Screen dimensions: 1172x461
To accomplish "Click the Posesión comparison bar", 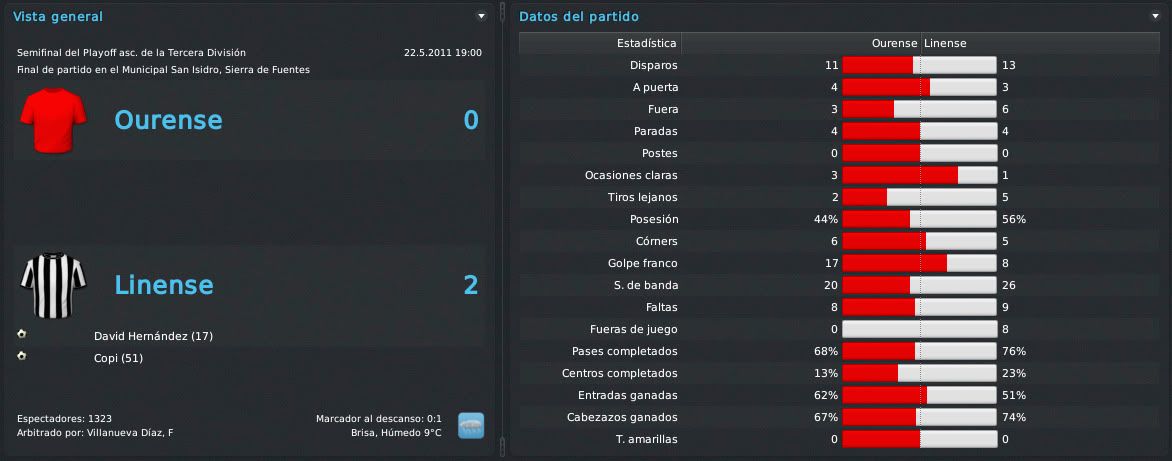I will click(x=919, y=220).
